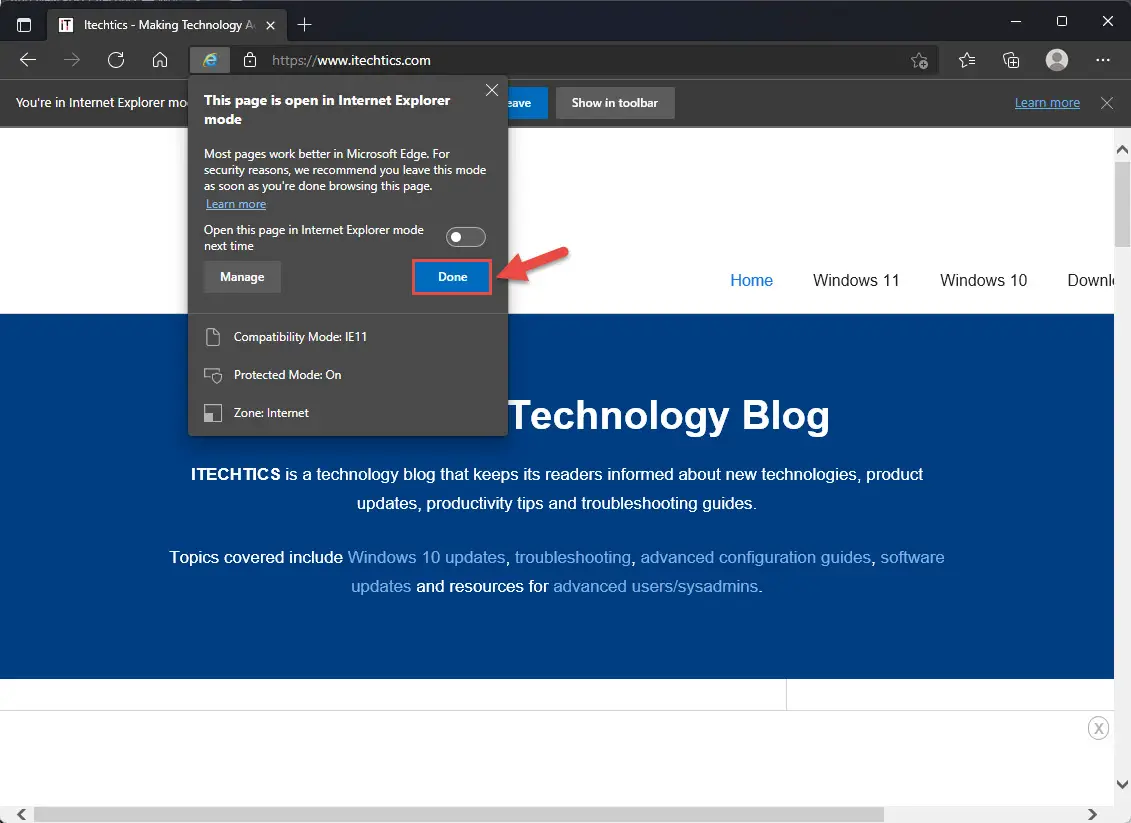Click the vertical scrollbar down arrow
The width and height of the screenshot is (1131, 823).
pyautogui.click(x=1122, y=785)
